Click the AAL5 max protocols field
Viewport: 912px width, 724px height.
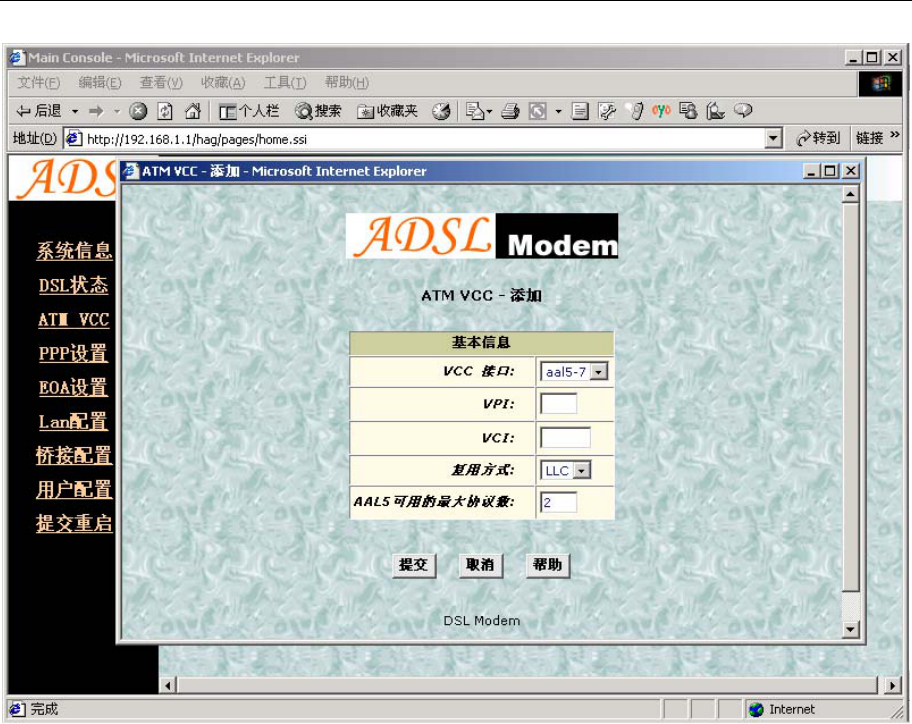tap(558, 502)
